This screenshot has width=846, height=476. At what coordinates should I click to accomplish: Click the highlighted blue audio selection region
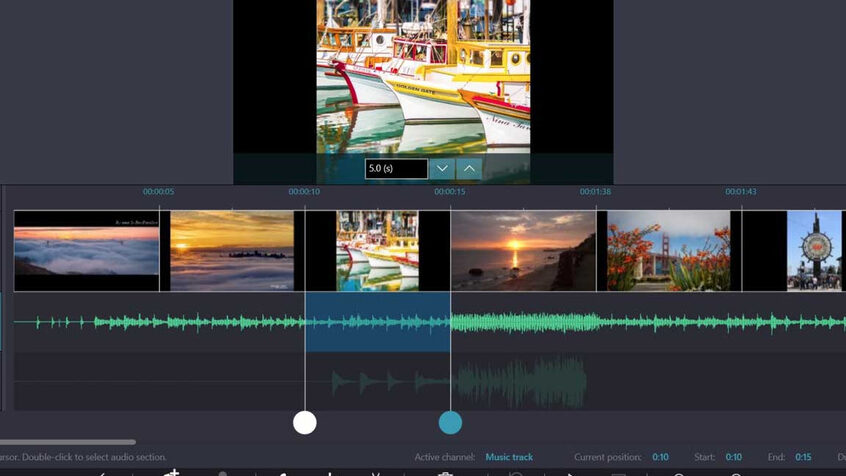tap(378, 322)
